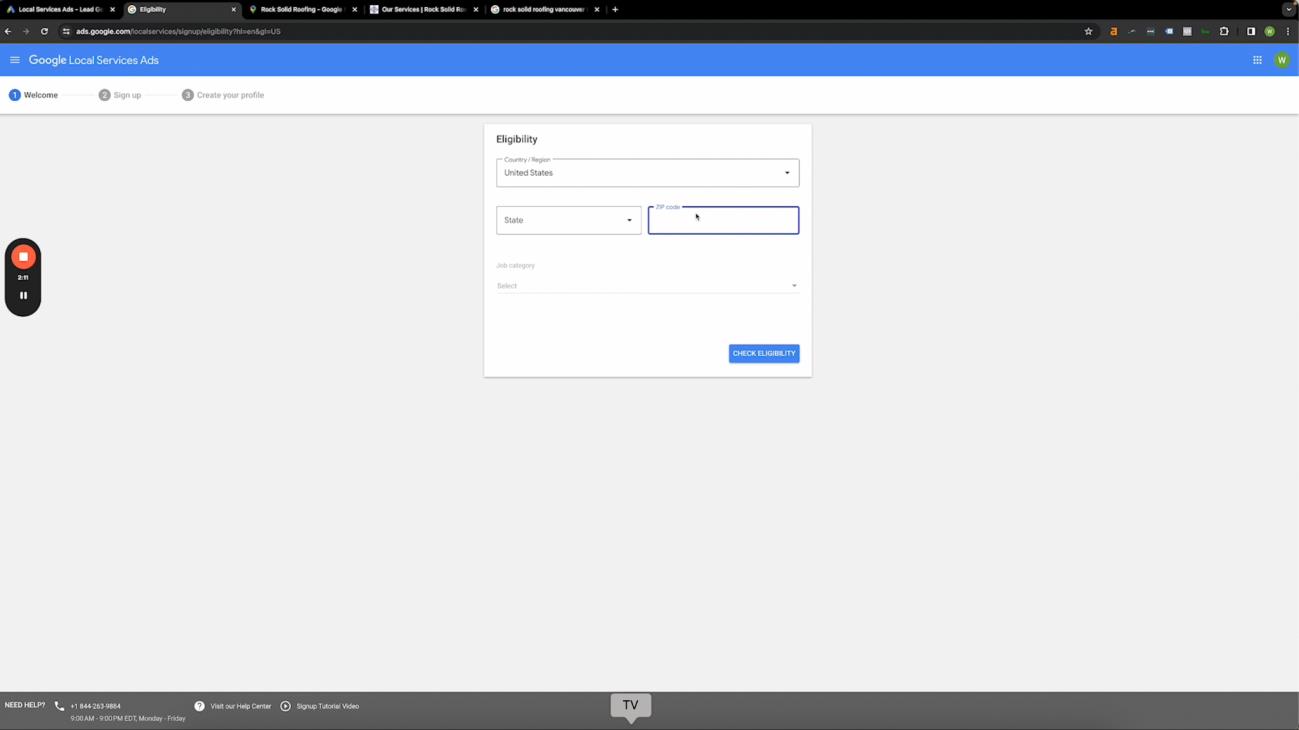Open the Signup Tutorial Video link
1299x730 pixels.
click(328, 706)
